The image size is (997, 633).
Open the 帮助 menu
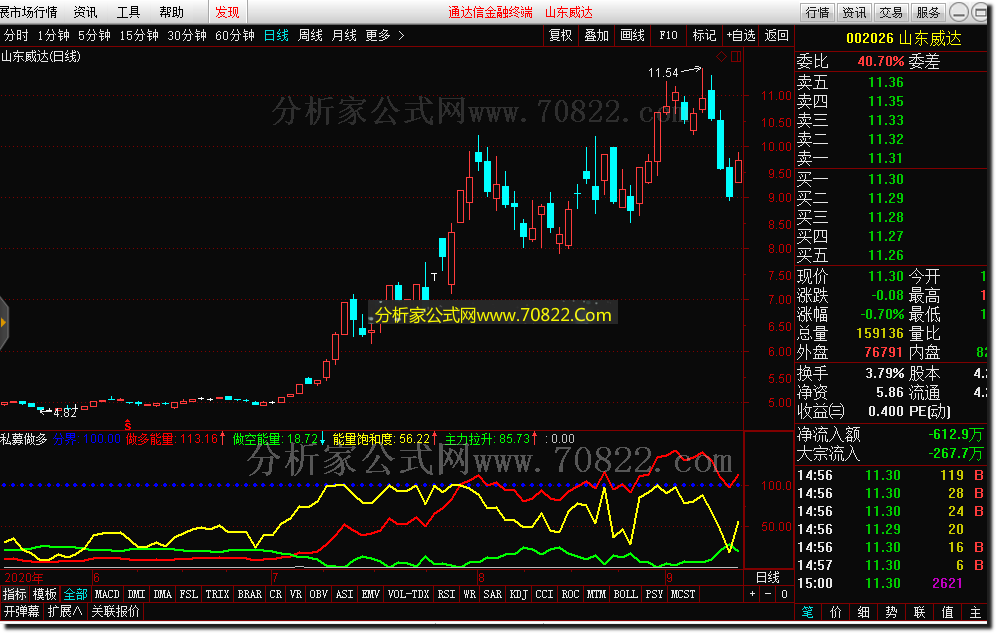[x=171, y=12]
